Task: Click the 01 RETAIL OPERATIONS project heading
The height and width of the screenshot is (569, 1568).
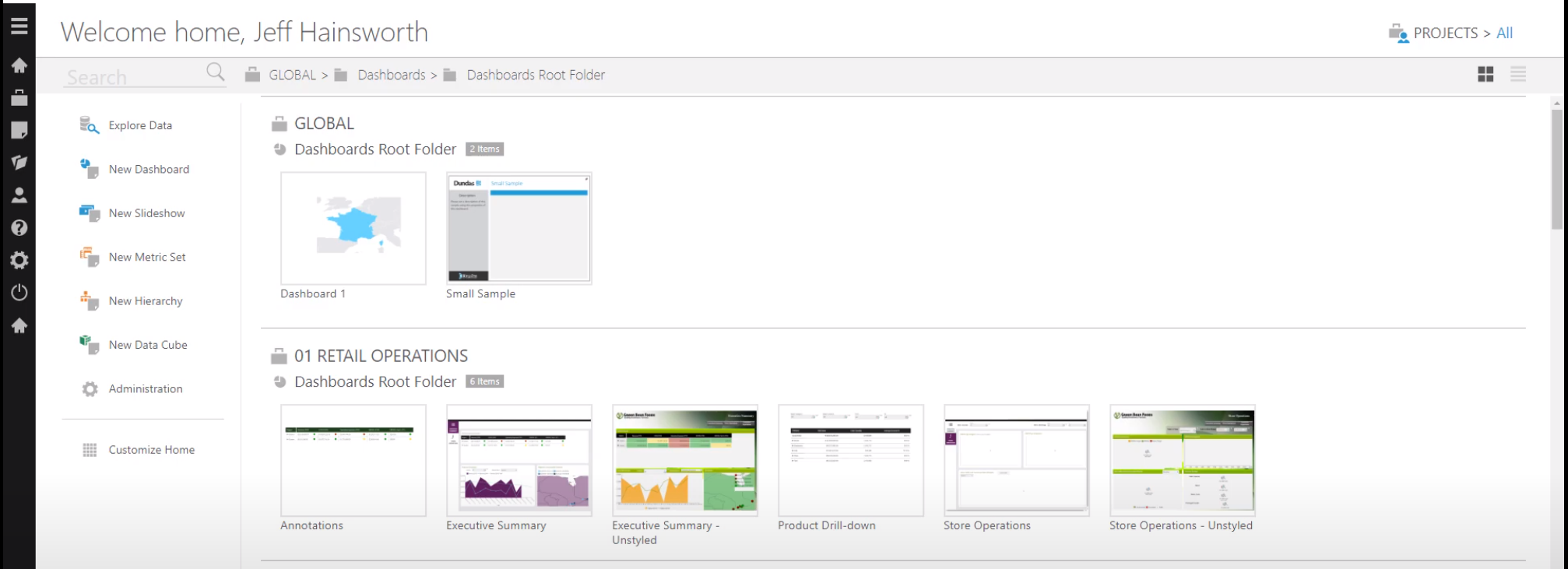Action: 381,356
